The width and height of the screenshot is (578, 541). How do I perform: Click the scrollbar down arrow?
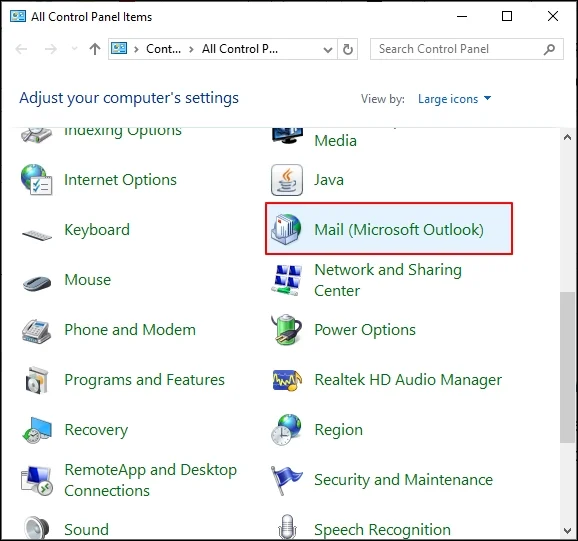[567, 531]
